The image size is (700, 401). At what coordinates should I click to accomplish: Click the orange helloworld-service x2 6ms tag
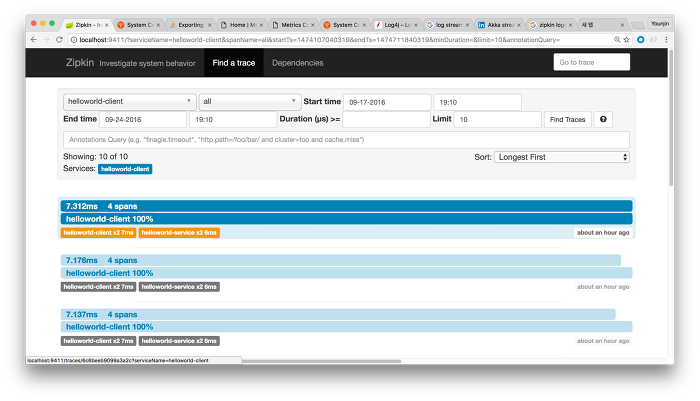point(179,232)
